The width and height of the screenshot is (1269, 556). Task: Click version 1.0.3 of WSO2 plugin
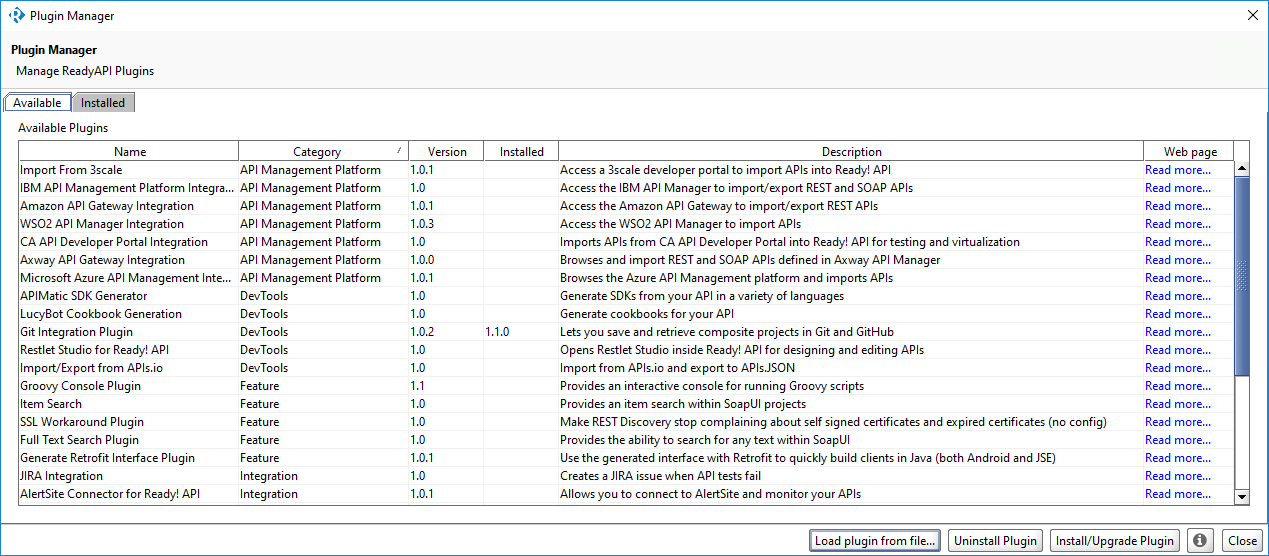coord(422,224)
